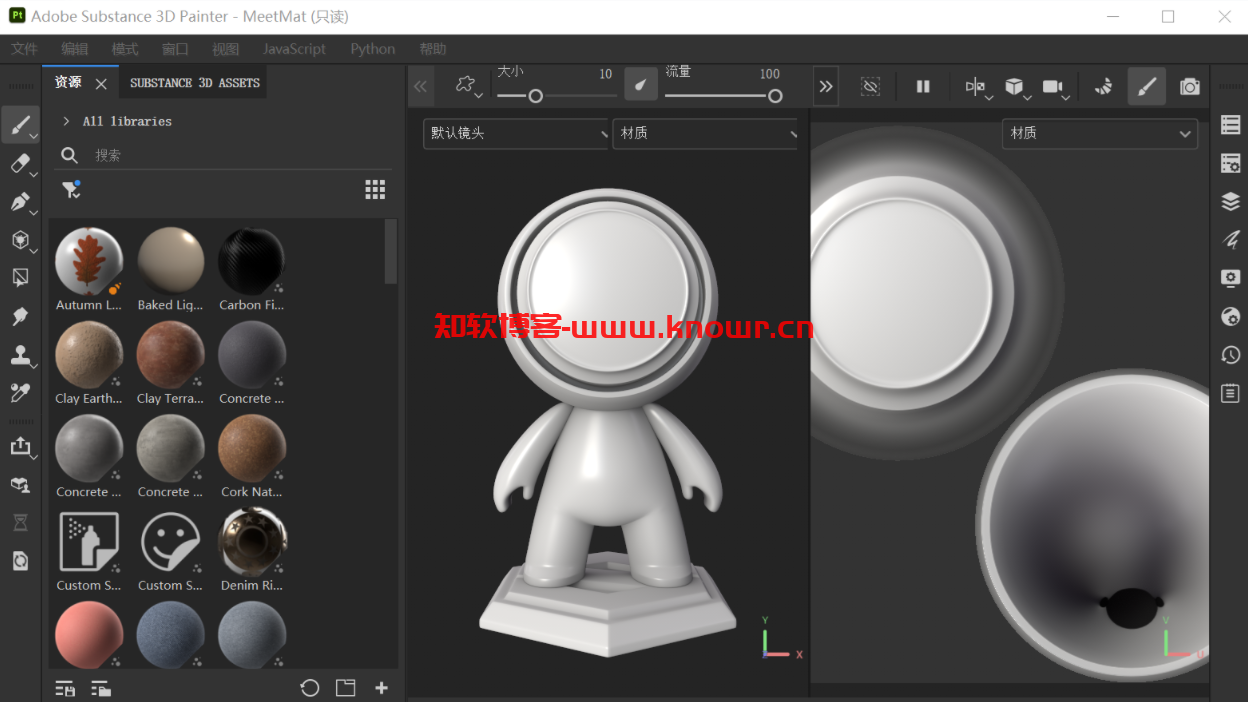Adjust the 大小 size slider
1248x702 pixels.
coord(557,96)
